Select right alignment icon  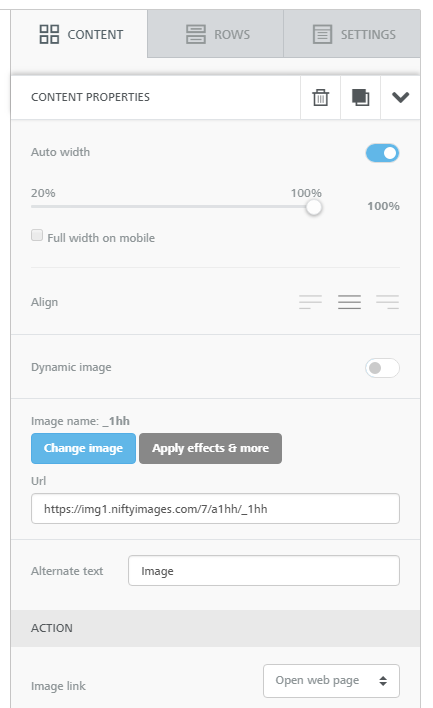point(387,302)
